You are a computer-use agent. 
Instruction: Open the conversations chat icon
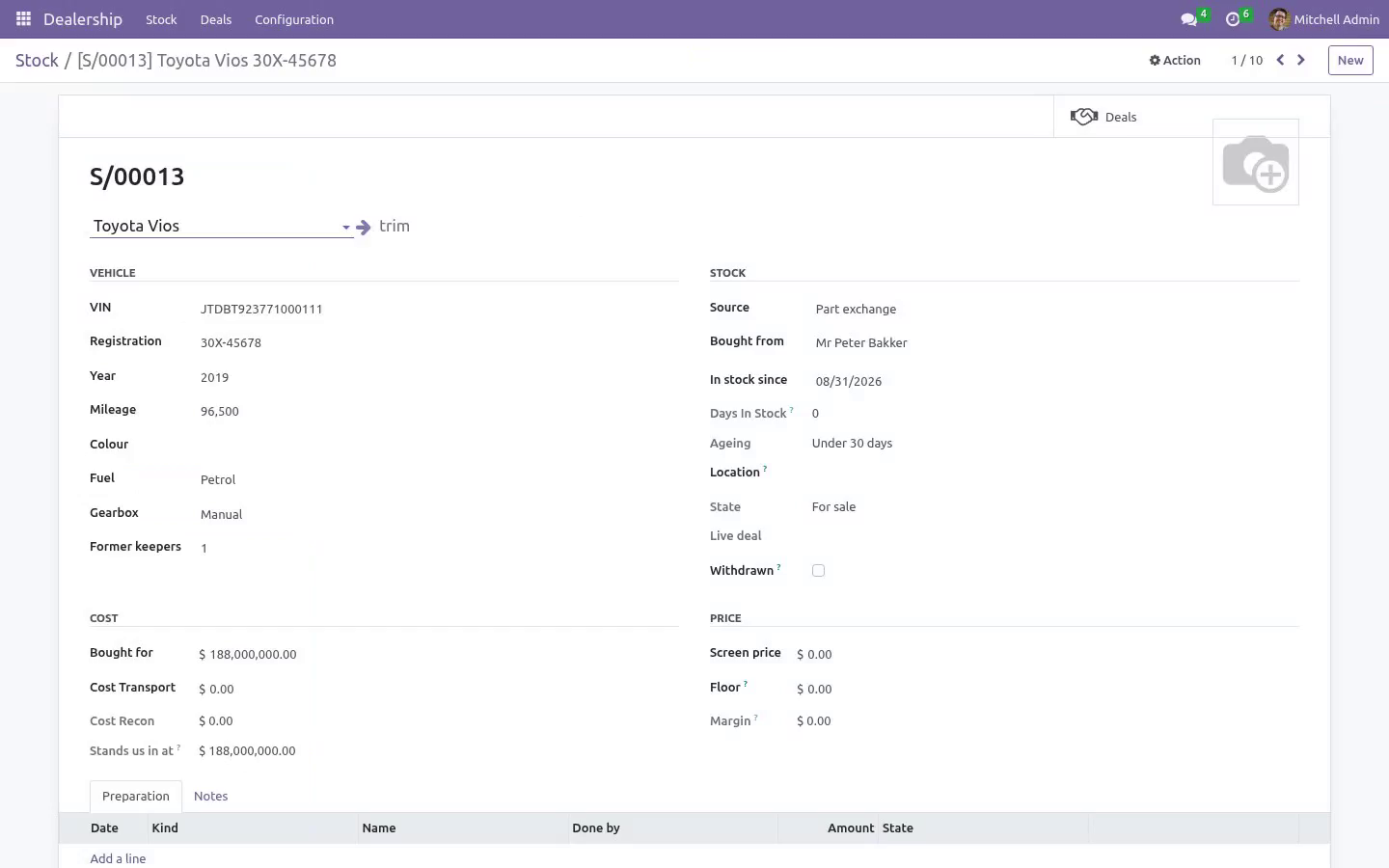(x=1188, y=19)
